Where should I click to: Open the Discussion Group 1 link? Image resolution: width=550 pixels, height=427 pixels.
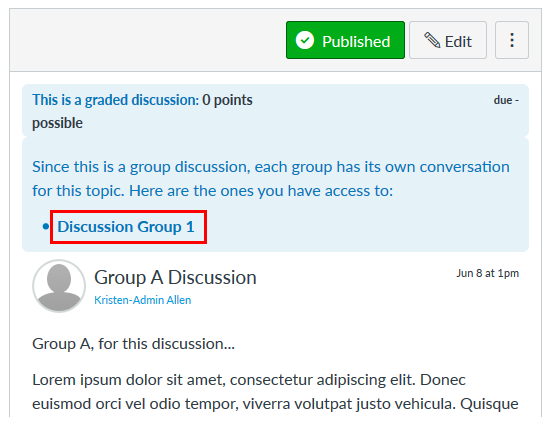point(126,227)
